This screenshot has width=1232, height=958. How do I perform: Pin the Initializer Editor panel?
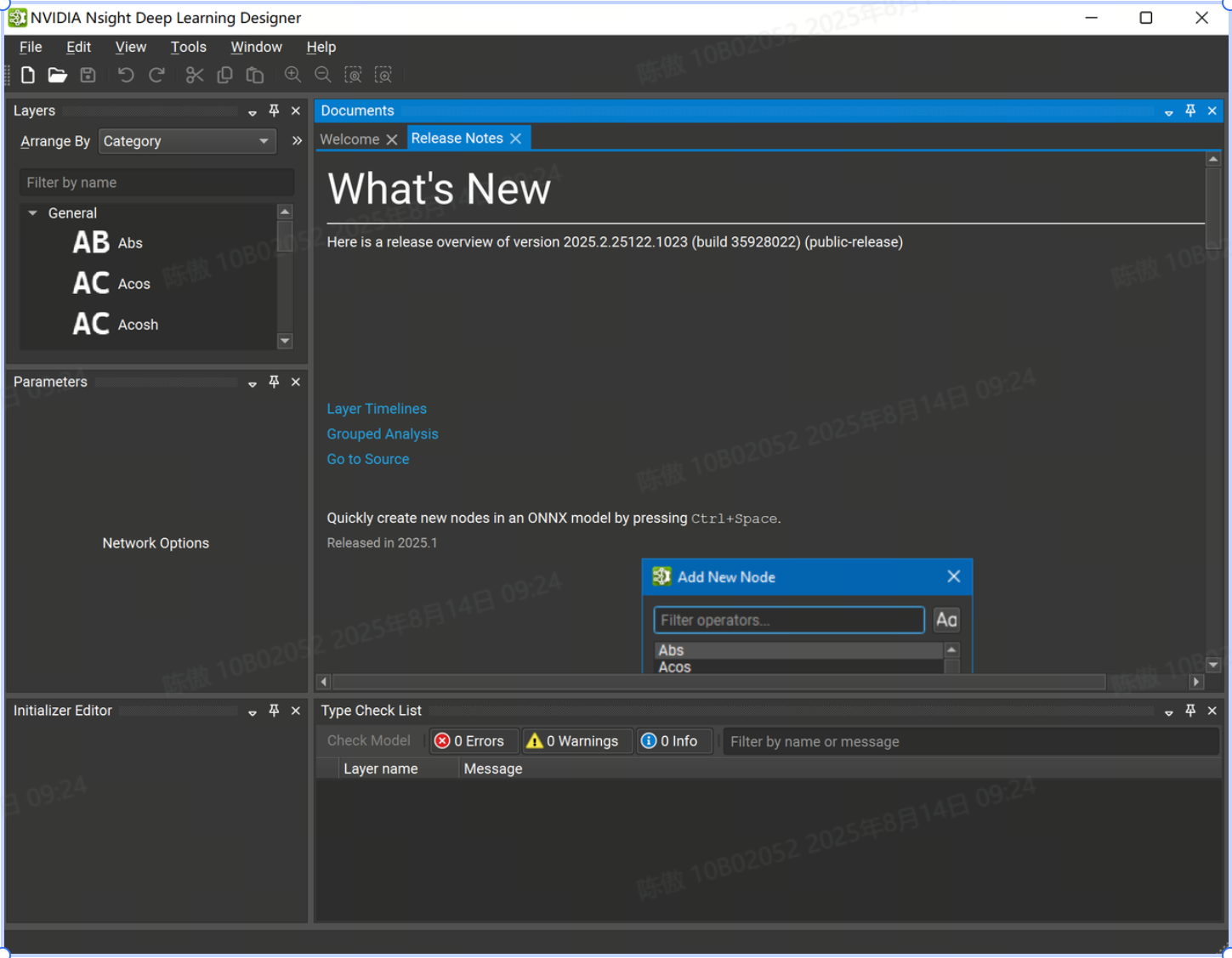tap(274, 711)
